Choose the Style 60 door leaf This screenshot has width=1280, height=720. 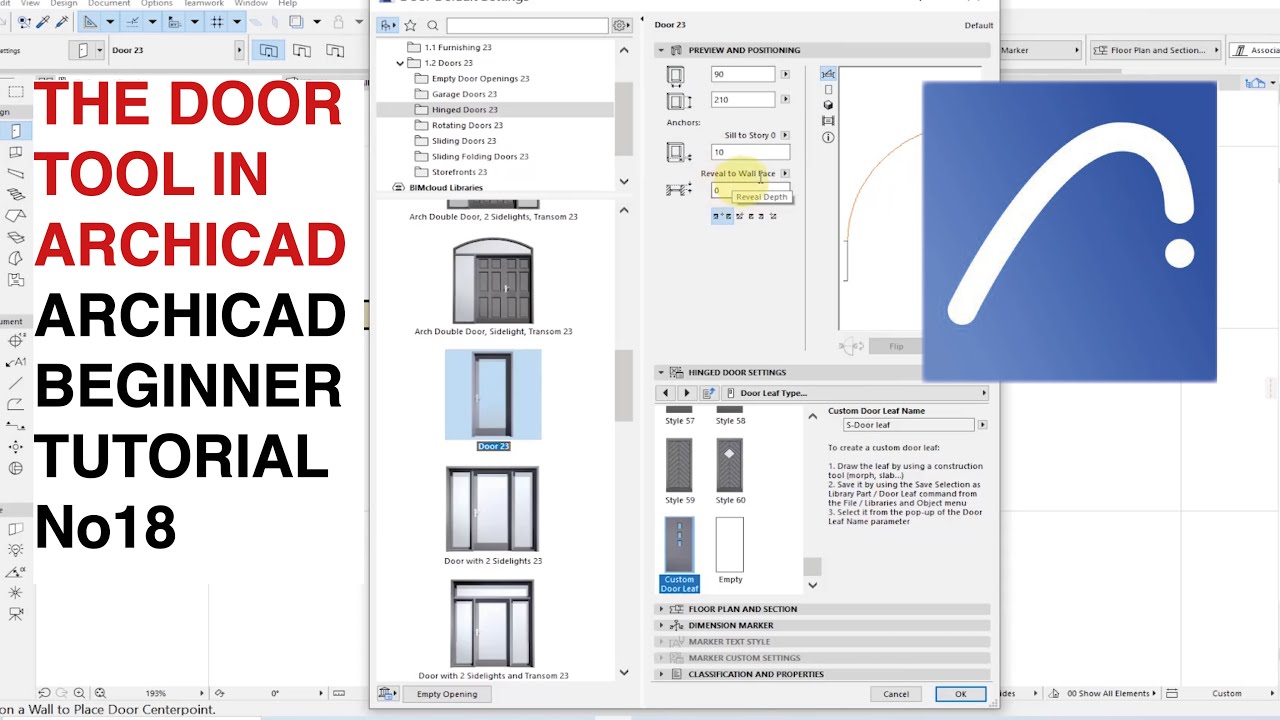[x=730, y=470]
